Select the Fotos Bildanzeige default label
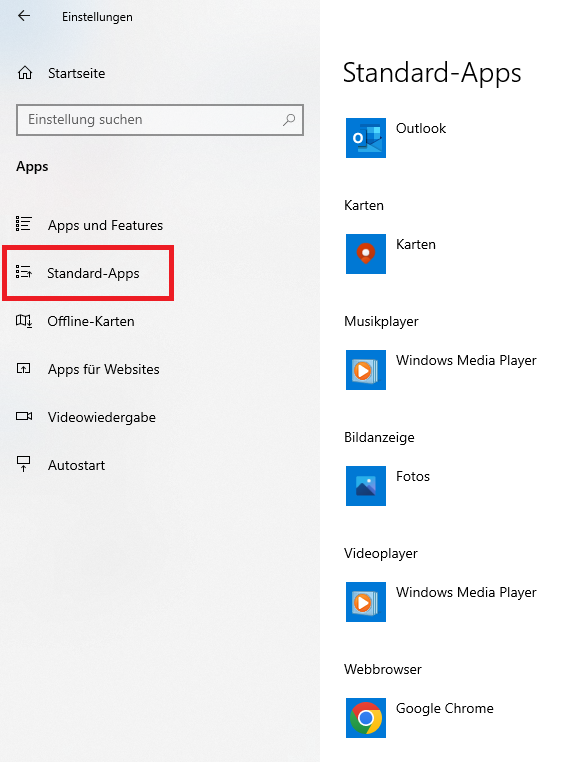586x762 pixels. pos(413,476)
